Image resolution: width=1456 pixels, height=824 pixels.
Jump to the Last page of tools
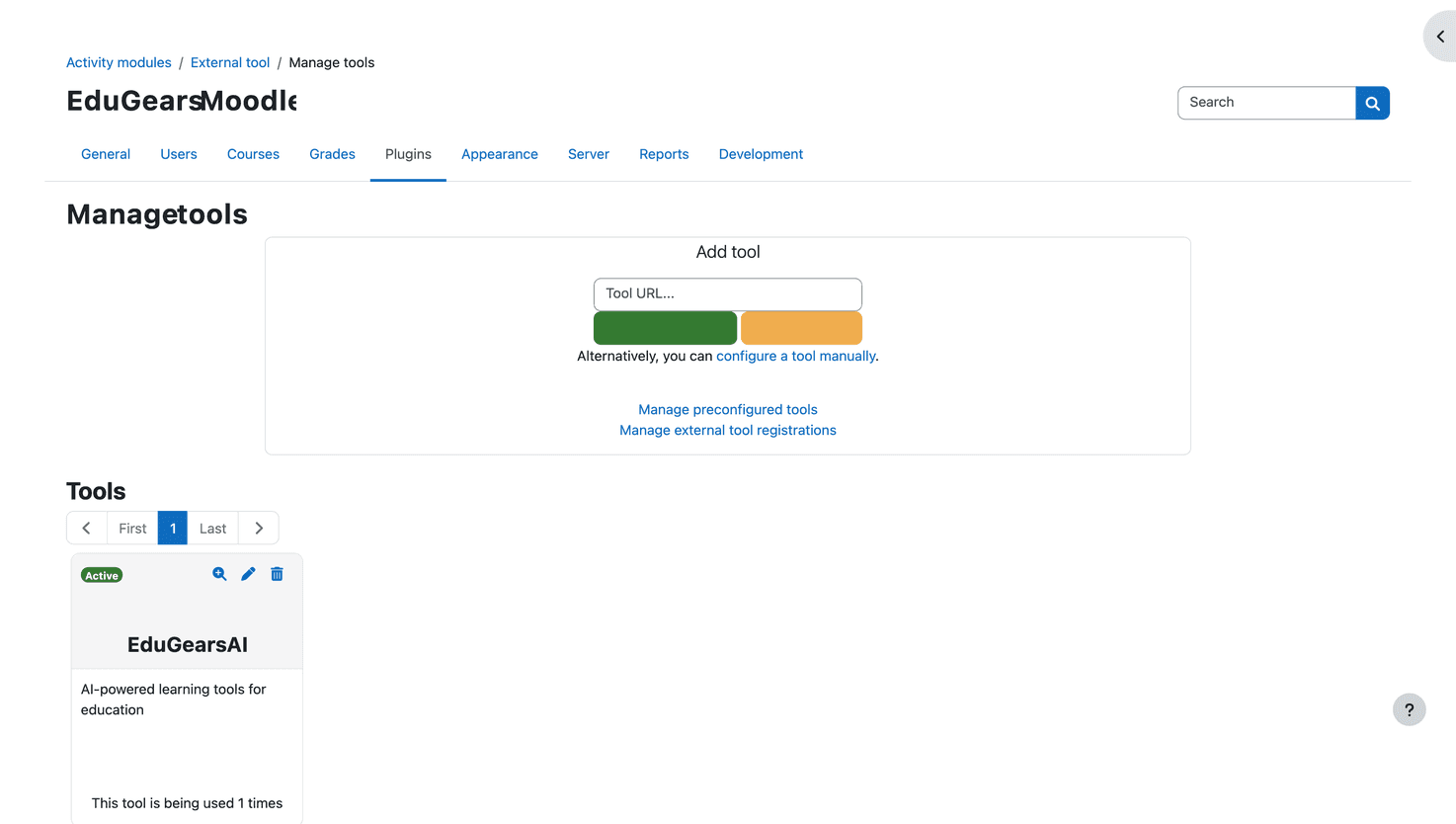pos(212,528)
